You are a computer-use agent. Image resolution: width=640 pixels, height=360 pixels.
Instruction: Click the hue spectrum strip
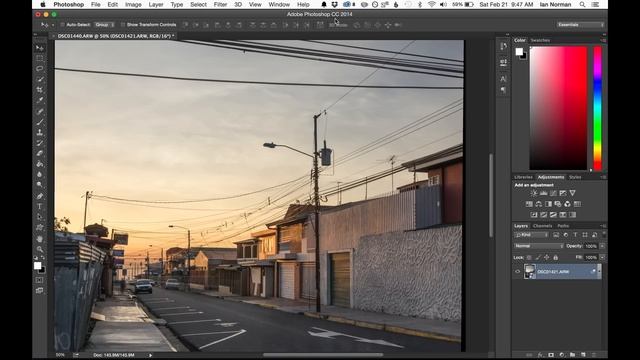(x=597, y=108)
